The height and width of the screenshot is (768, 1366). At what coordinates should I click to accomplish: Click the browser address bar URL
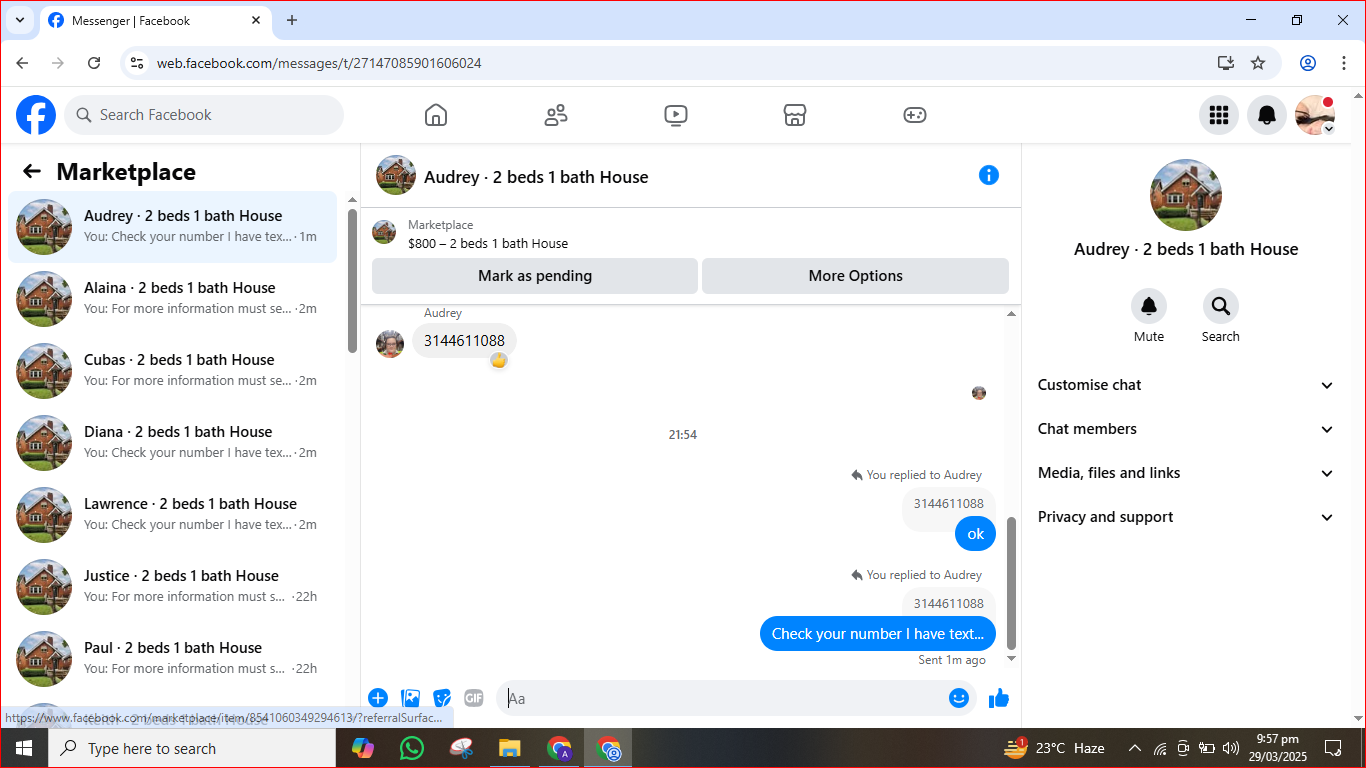(x=319, y=63)
